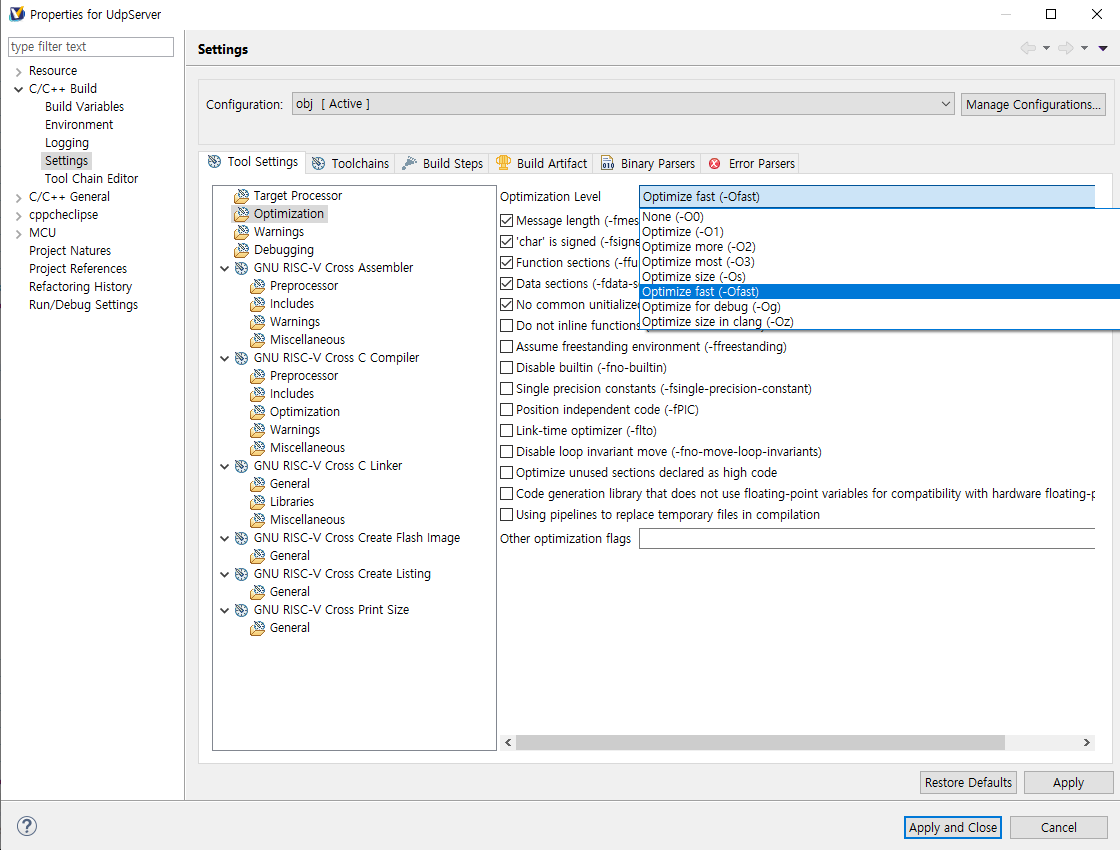Click the top-level Optimization settings icon
Viewport: 1120px width, 850px height.
[x=241, y=214]
